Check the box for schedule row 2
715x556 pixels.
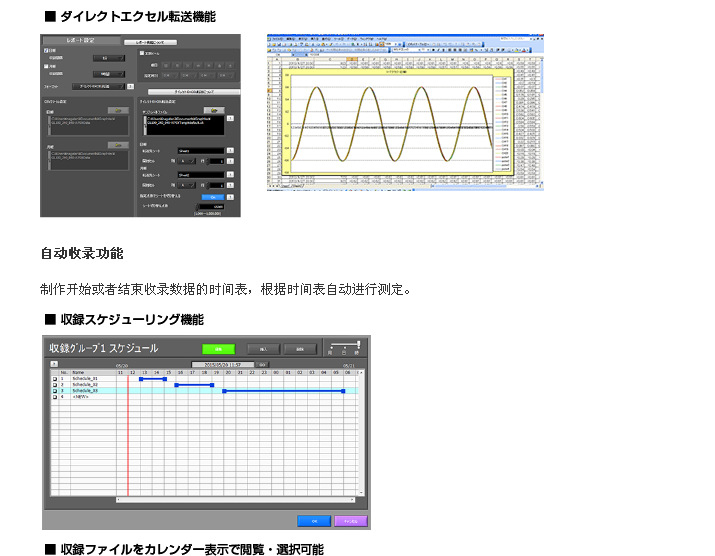(55, 385)
